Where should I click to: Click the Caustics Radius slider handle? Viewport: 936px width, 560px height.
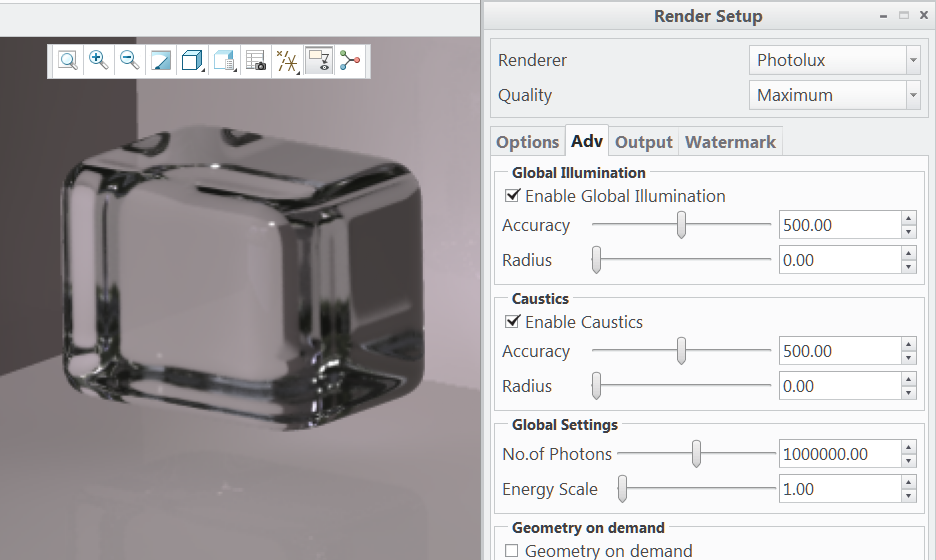click(x=596, y=386)
